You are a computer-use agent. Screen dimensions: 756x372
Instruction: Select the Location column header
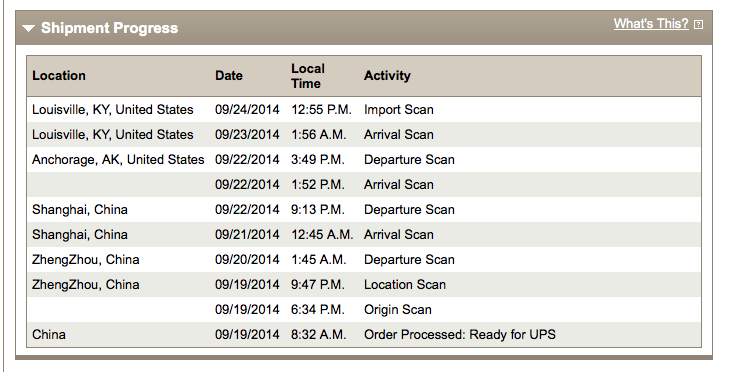tap(59, 76)
